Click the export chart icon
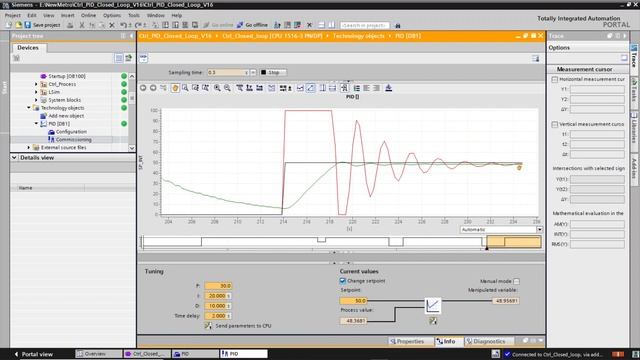Image resolution: width=640 pixels, height=360 pixels. tap(389, 88)
